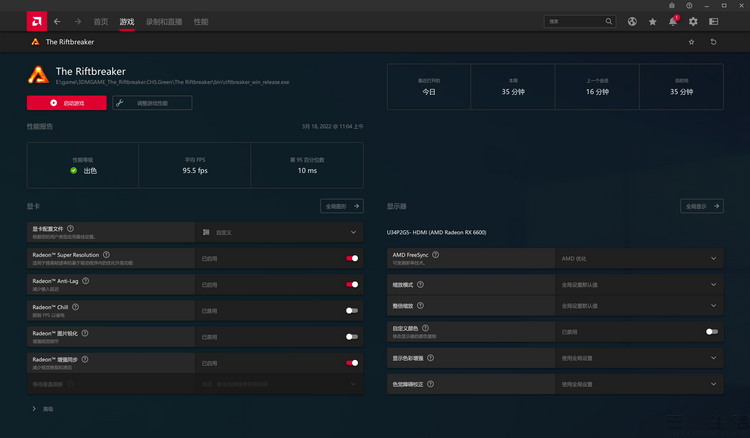This screenshot has width=750, height=438.
Task: Open the web browser globe icon
Action: point(632,22)
